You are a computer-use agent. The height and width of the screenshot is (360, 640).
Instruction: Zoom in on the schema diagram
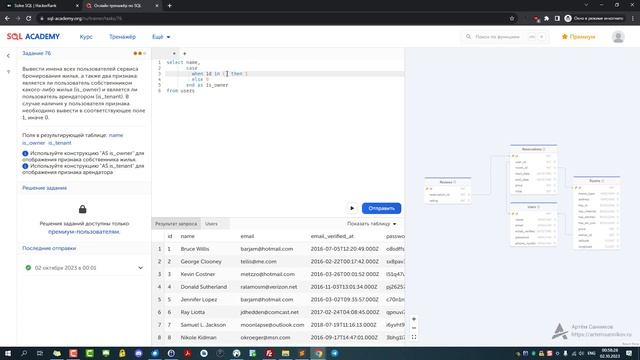[x=414, y=319]
